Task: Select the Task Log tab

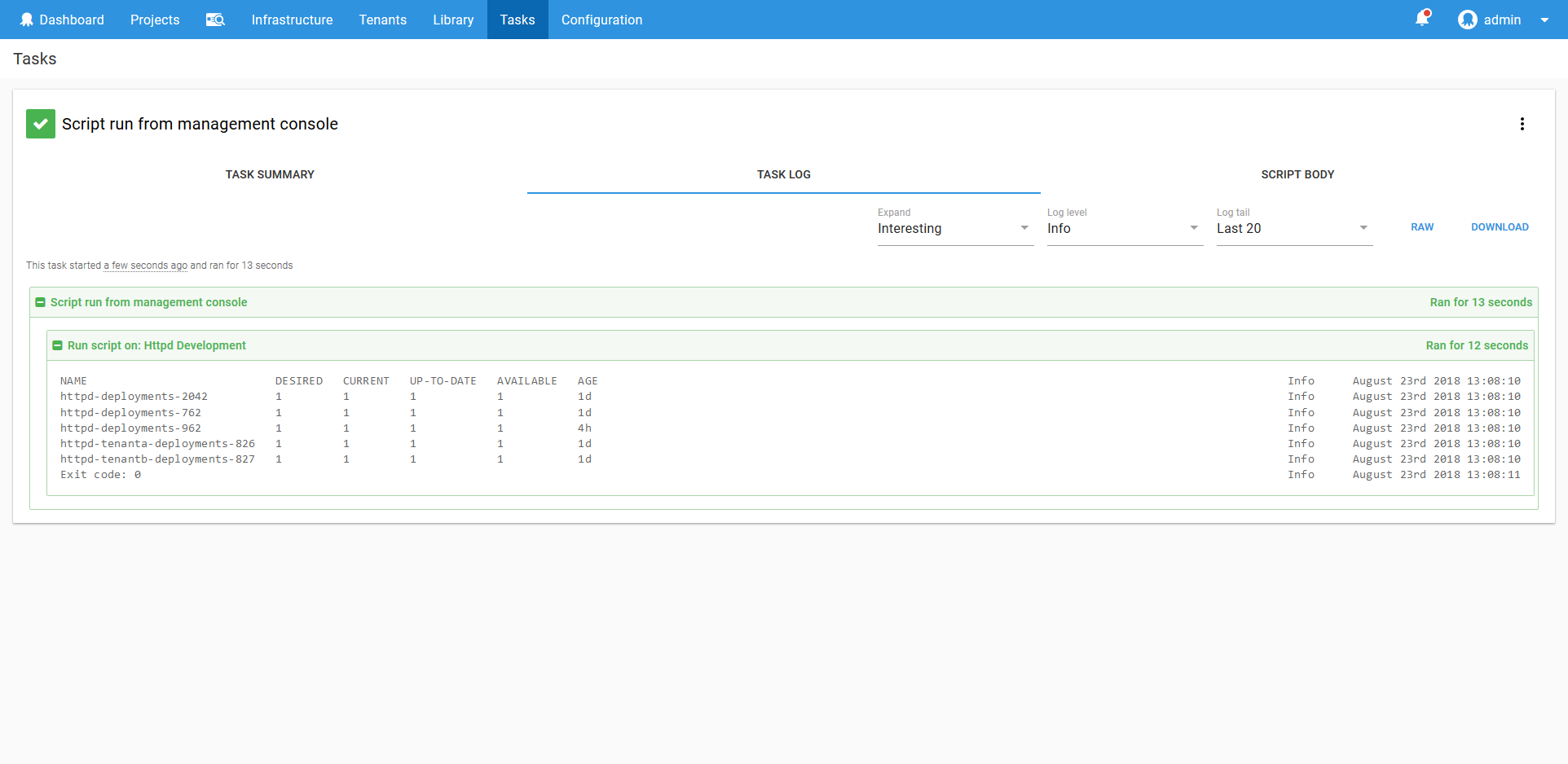Action: click(x=783, y=174)
